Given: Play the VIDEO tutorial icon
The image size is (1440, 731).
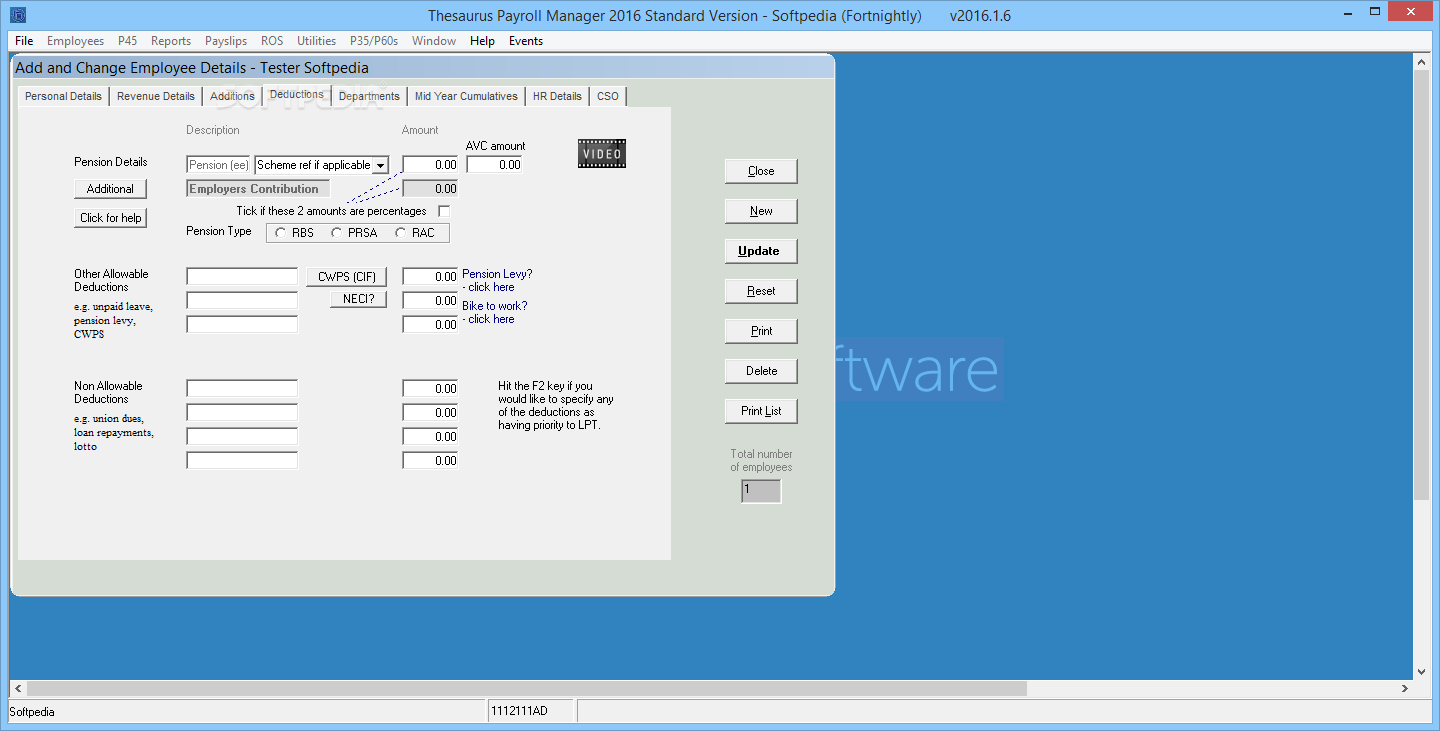Looking at the screenshot, I should tap(602, 153).
